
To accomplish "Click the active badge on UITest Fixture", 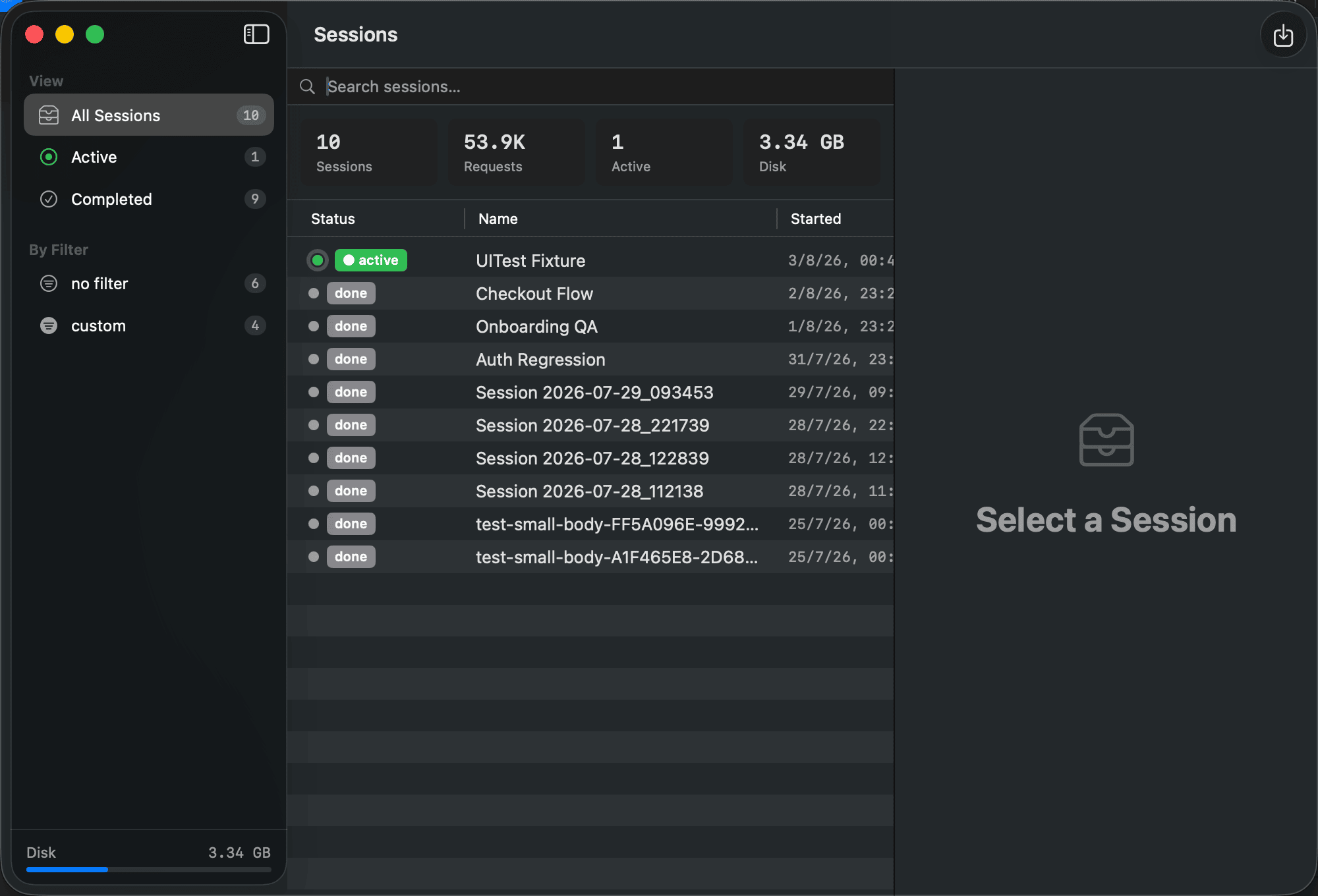I will point(371,260).
